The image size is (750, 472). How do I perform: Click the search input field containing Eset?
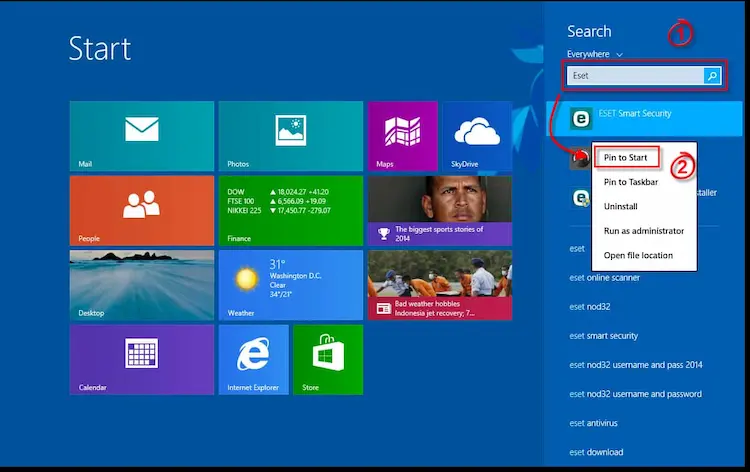coord(635,76)
